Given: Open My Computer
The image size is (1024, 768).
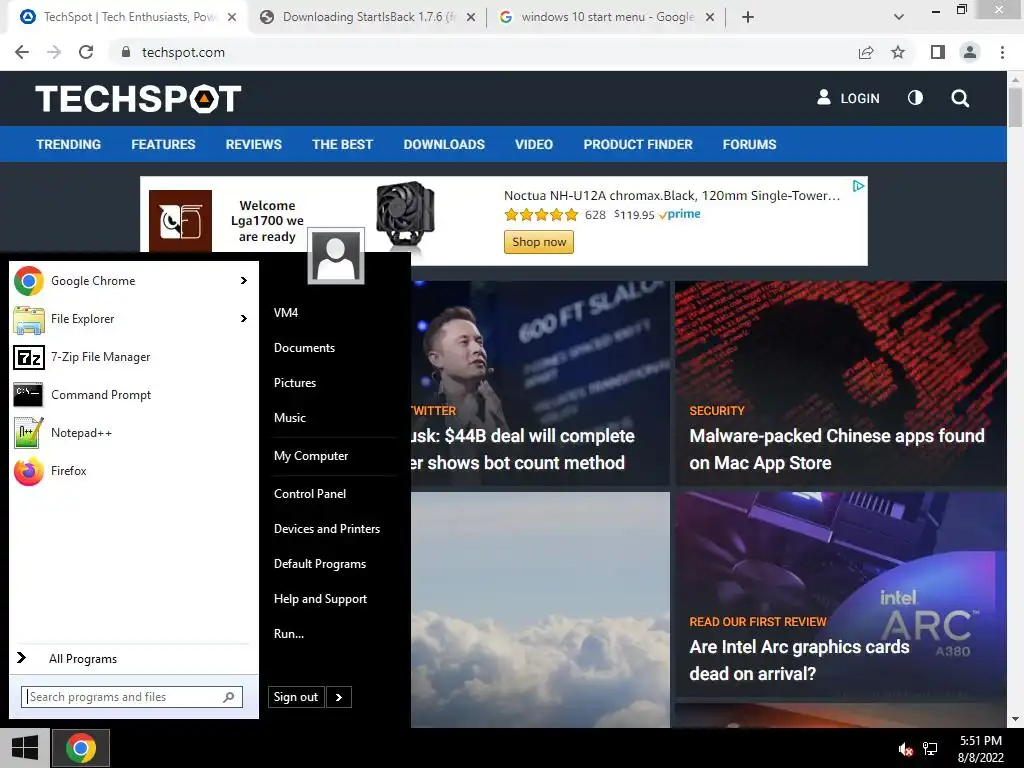Looking at the screenshot, I should 311,456.
